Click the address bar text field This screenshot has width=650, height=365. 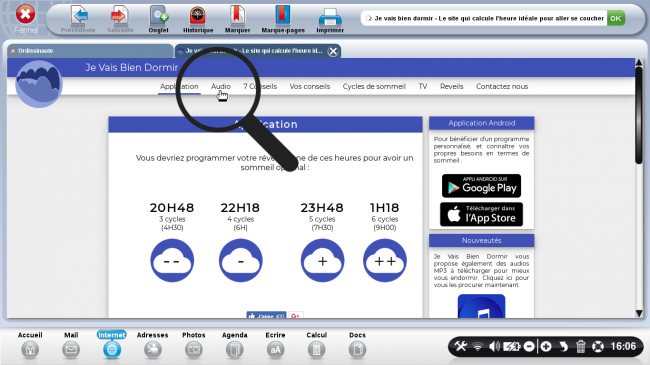[484, 18]
